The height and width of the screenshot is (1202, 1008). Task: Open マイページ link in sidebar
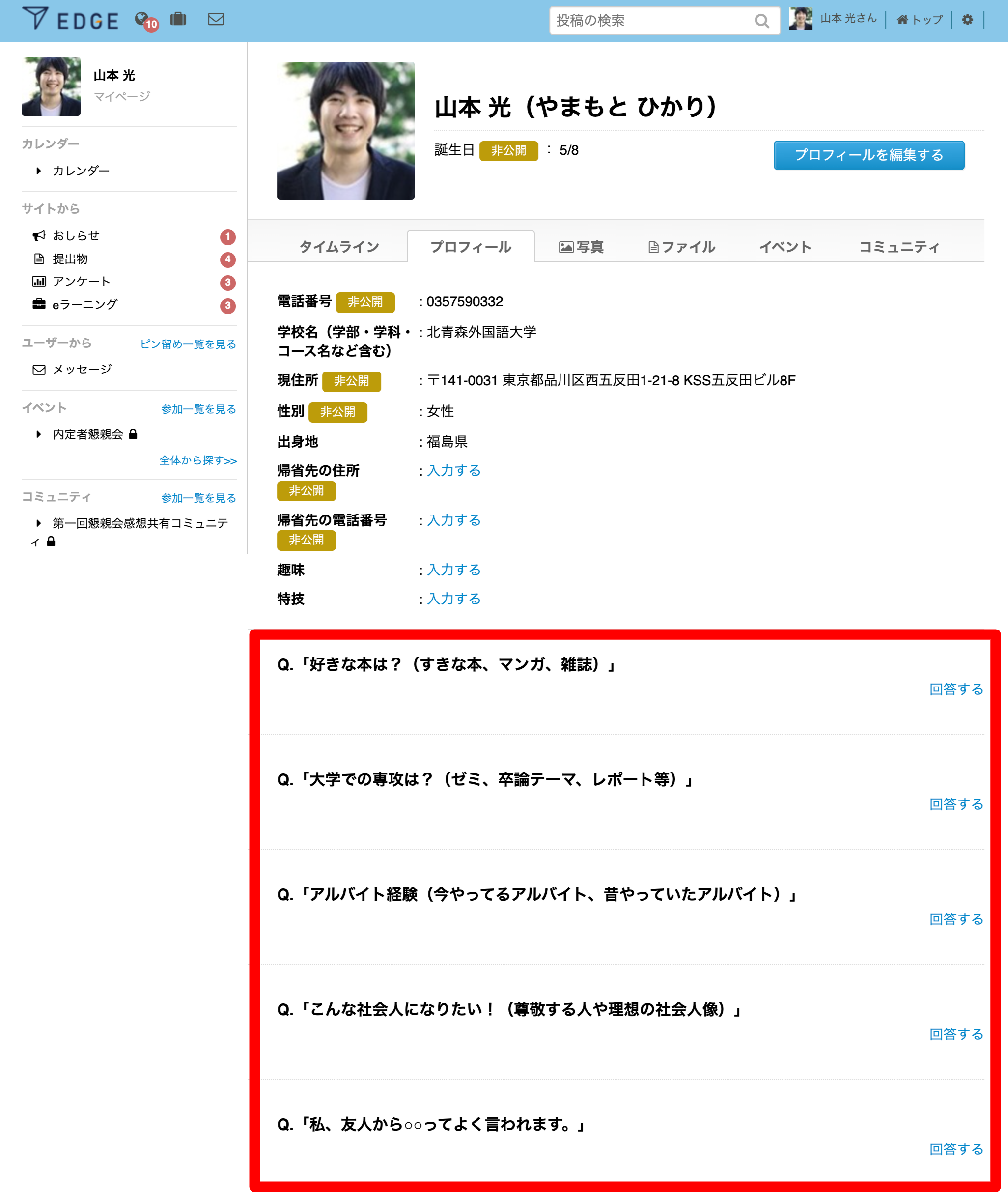(x=122, y=96)
